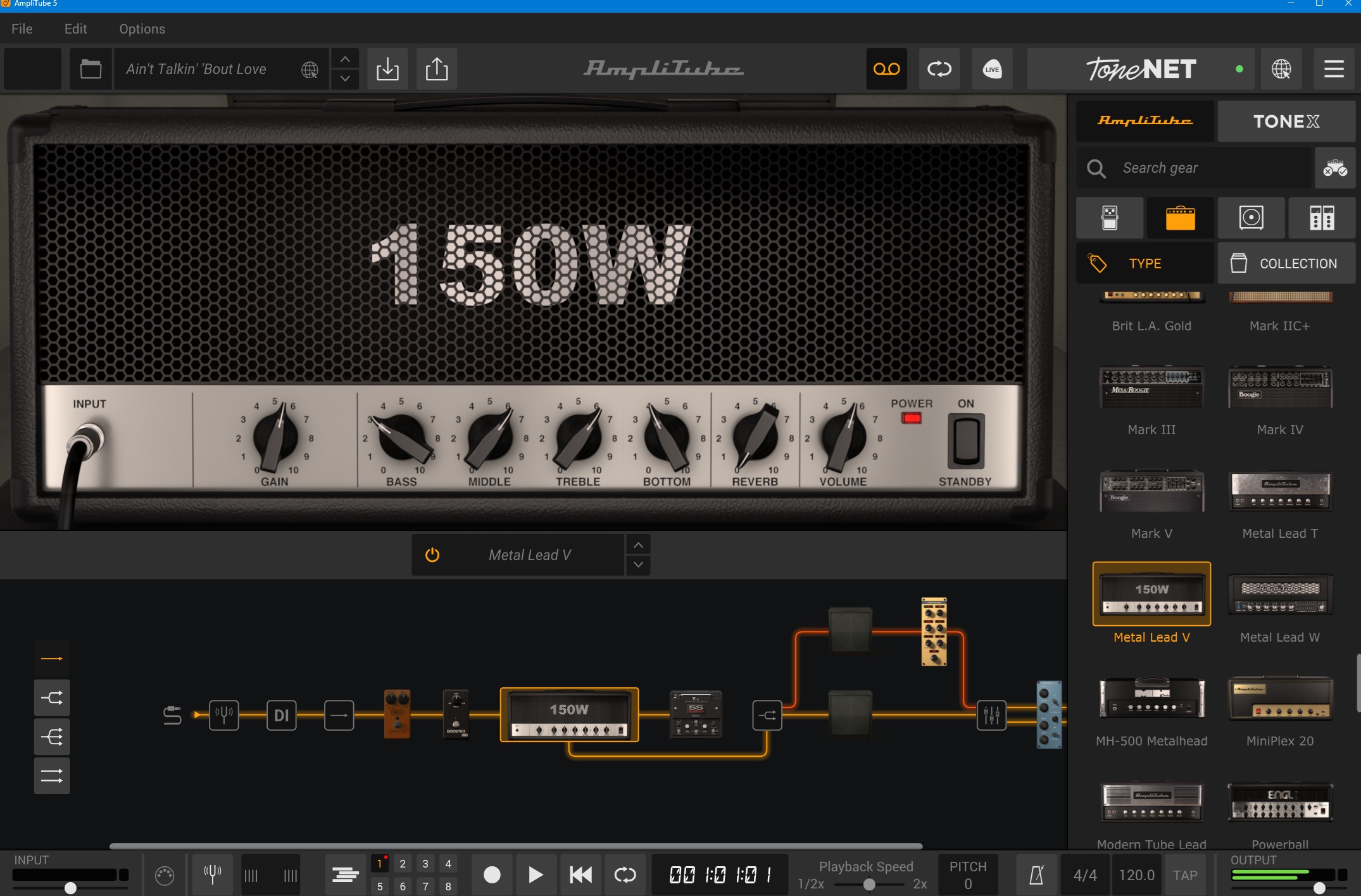
Task: Open the File menu
Action: (x=22, y=28)
